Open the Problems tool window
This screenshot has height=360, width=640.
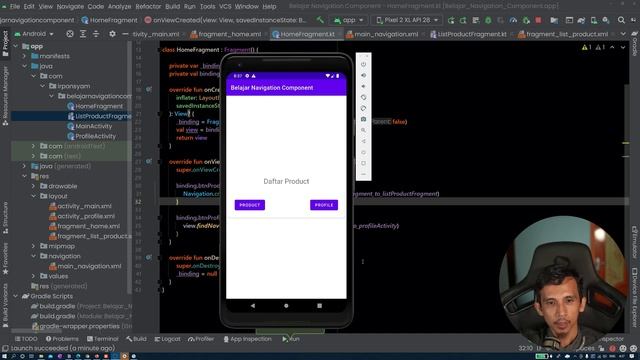pyautogui.click(x=62, y=339)
